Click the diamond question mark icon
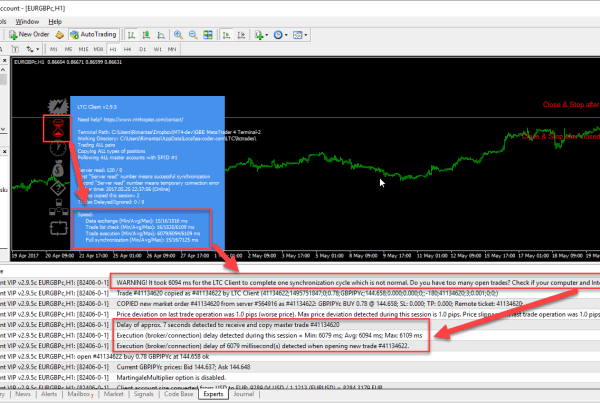This screenshot has height=403, width=600. point(58,188)
